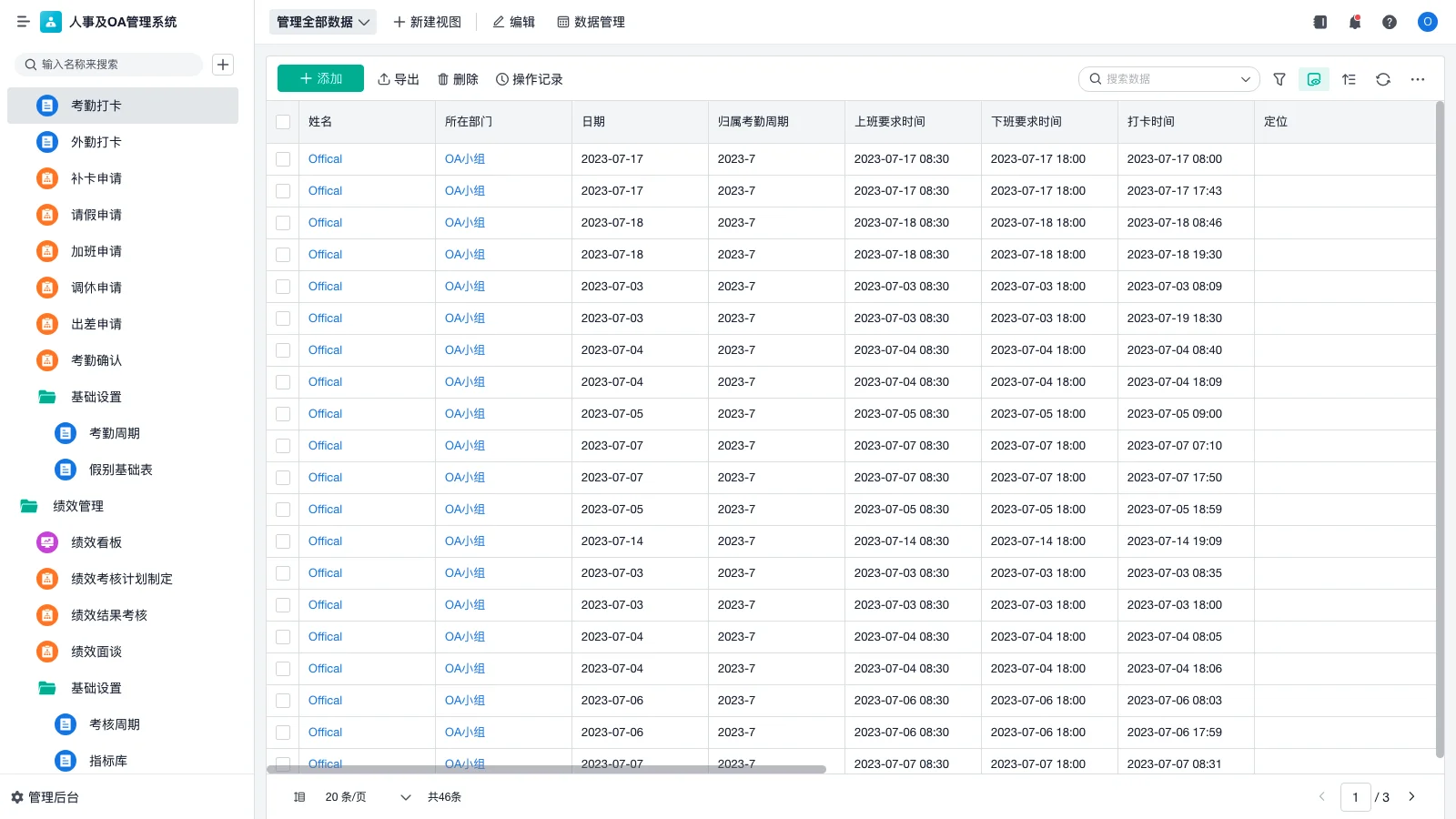
Task: Select 绩效看板 from the sidebar
Action: (96, 542)
